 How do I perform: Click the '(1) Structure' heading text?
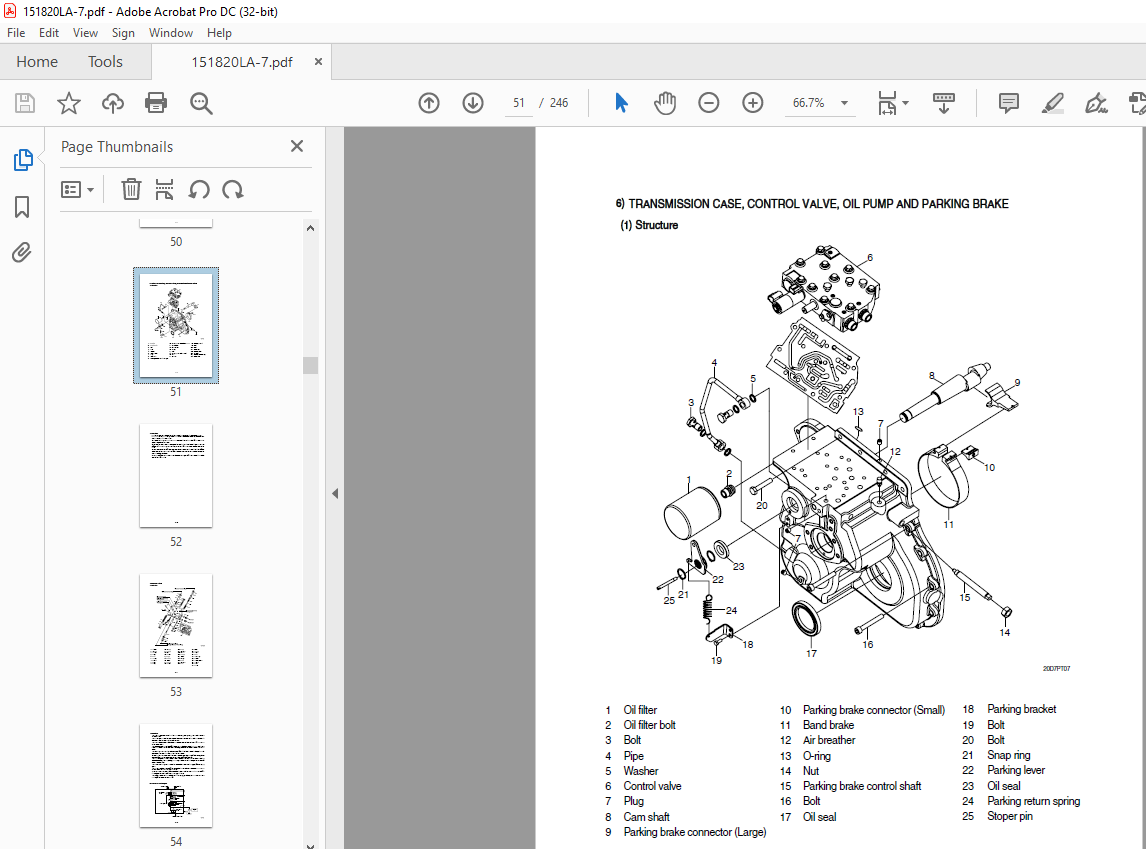click(x=649, y=225)
